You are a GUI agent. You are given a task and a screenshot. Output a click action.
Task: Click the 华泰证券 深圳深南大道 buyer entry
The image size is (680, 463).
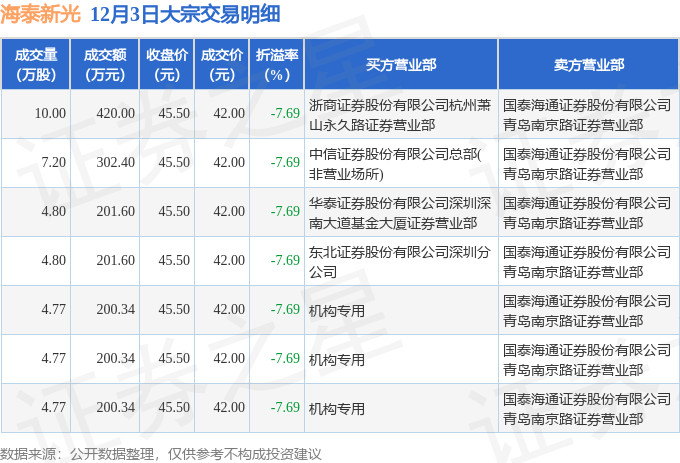400,211
